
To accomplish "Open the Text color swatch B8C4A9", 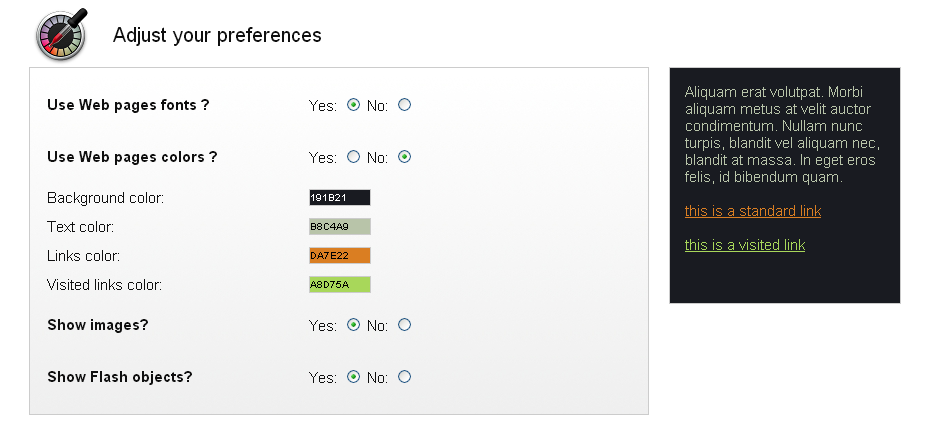I will click(x=340, y=226).
